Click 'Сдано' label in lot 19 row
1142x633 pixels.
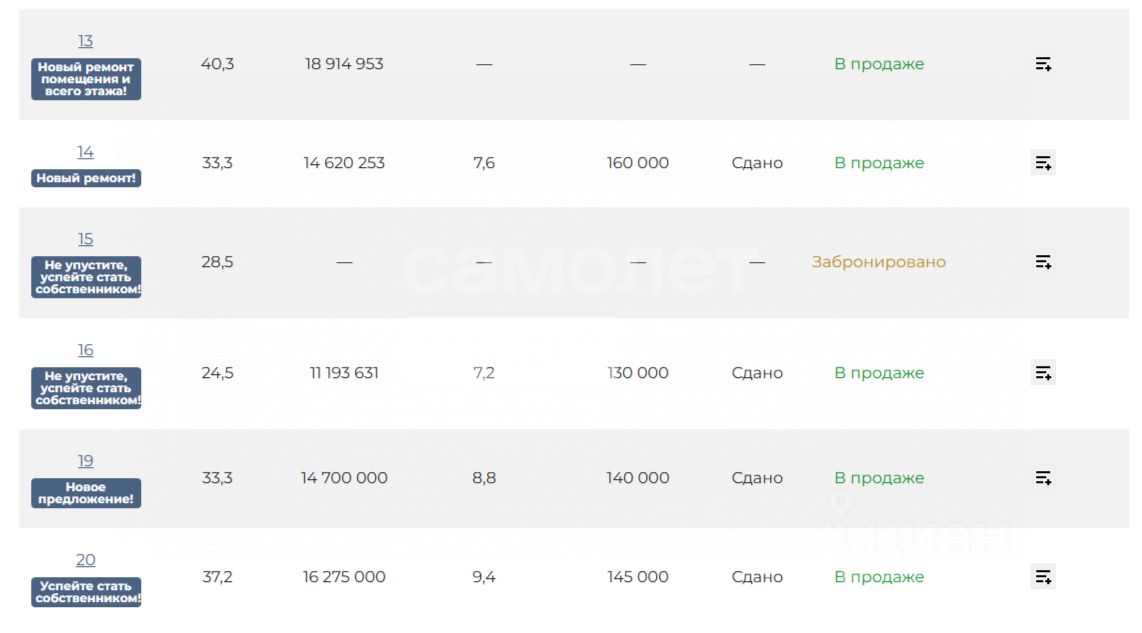757,478
